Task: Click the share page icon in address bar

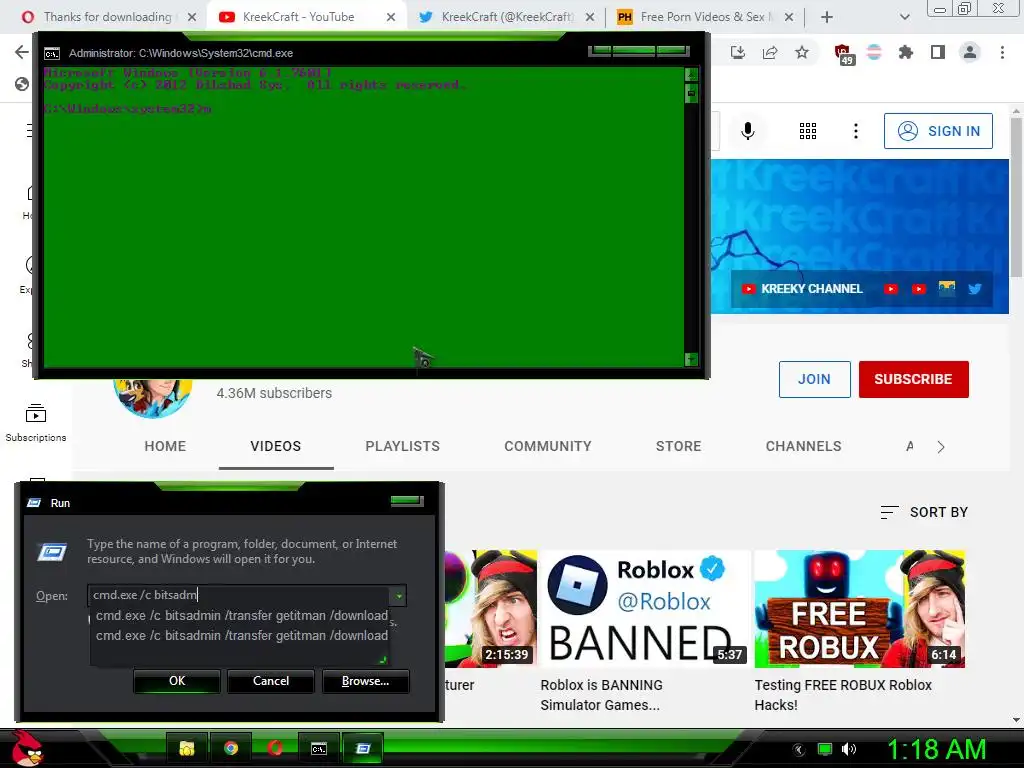Action: point(770,53)
